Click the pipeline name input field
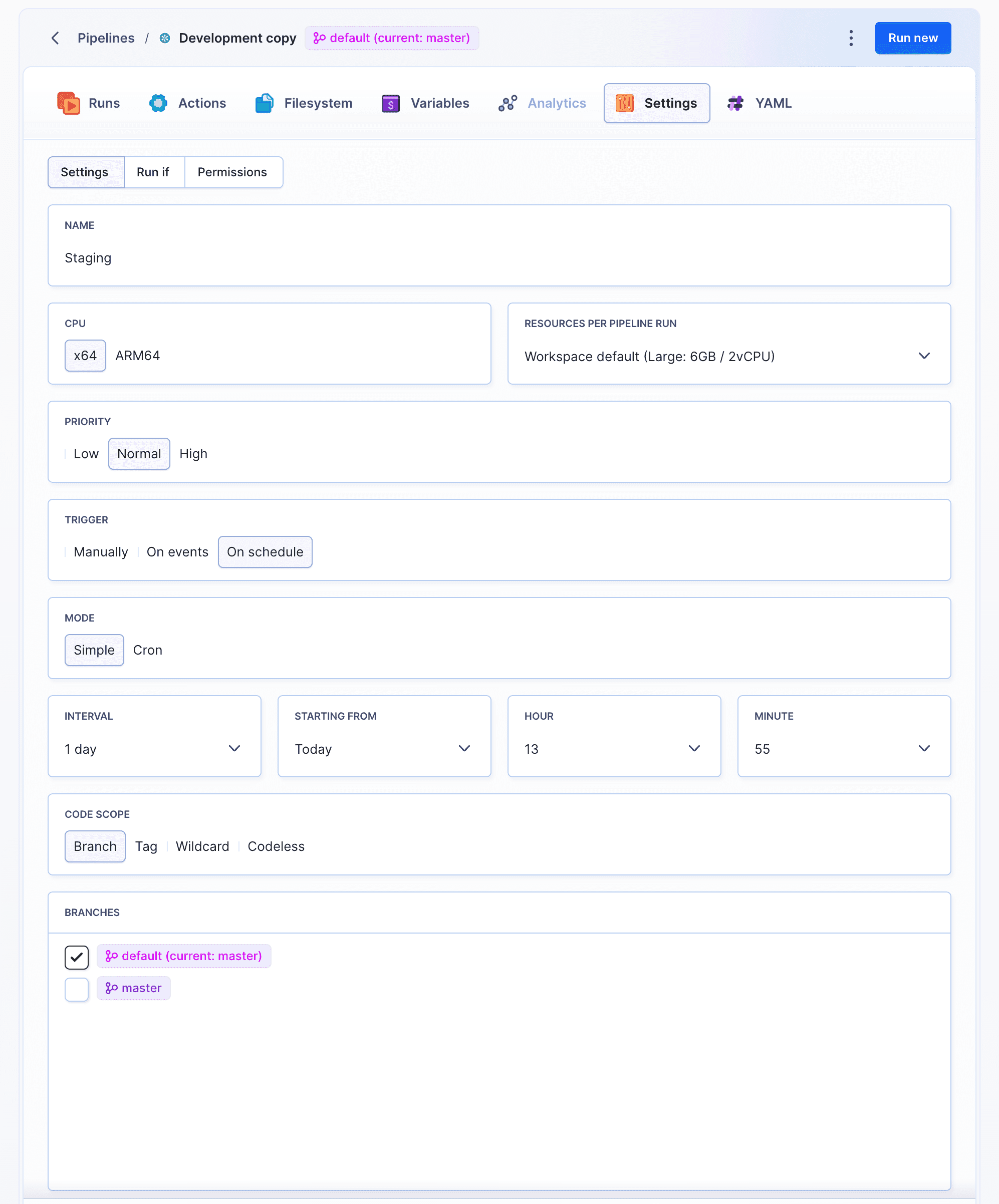Viewport: 999px width, 1204px height. click(500, 257)
